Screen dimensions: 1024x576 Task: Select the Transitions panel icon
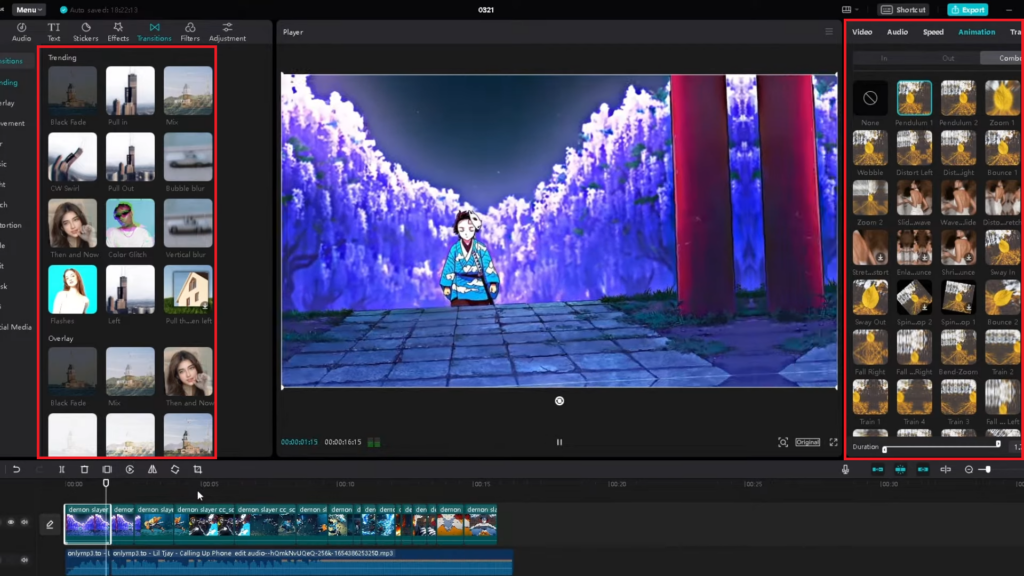[x=154, y=31]
